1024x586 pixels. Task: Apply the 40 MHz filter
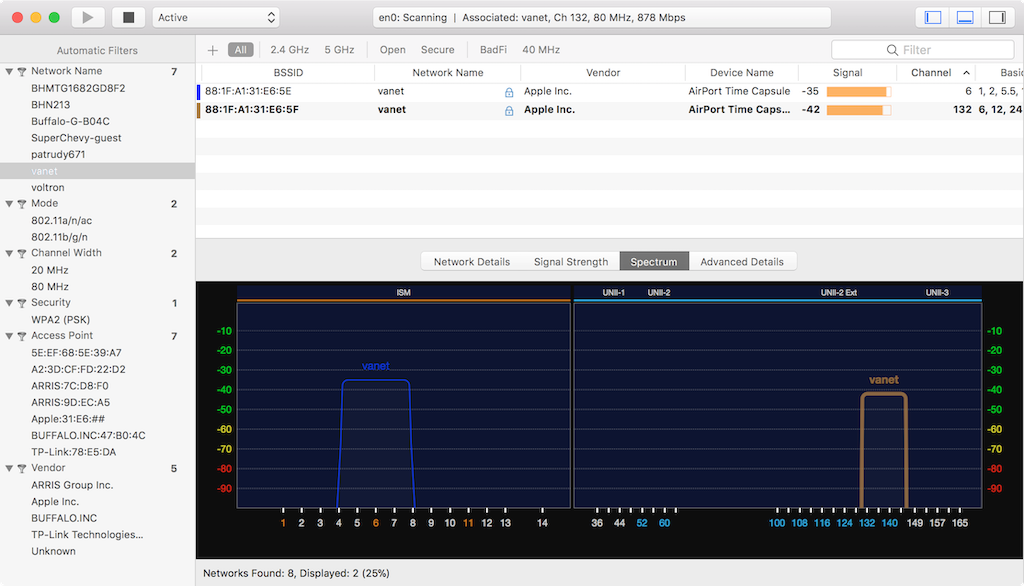point(541,50)
